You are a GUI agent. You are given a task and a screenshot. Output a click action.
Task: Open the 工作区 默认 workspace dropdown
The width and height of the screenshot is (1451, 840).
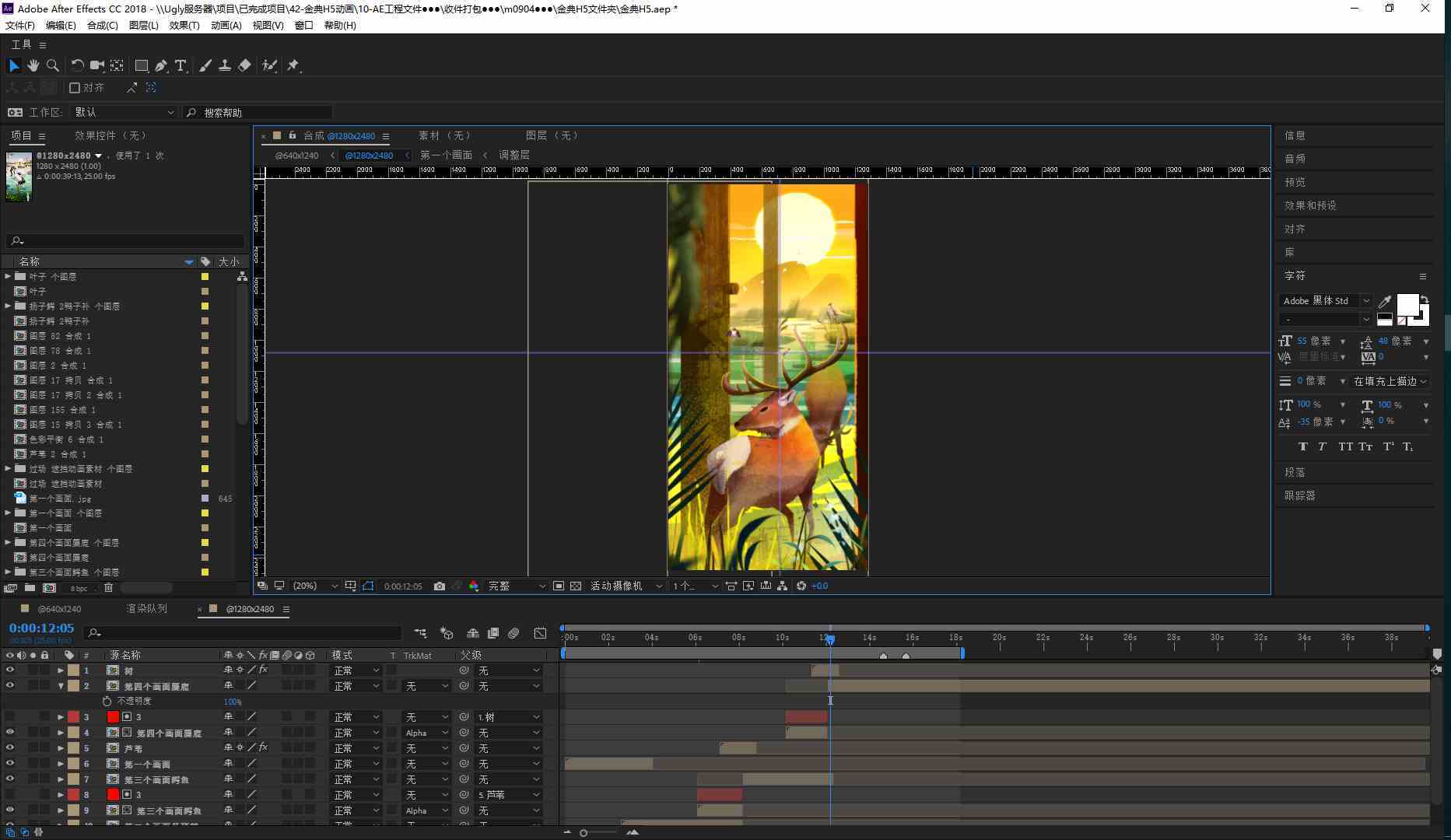(x=124, y=113)
